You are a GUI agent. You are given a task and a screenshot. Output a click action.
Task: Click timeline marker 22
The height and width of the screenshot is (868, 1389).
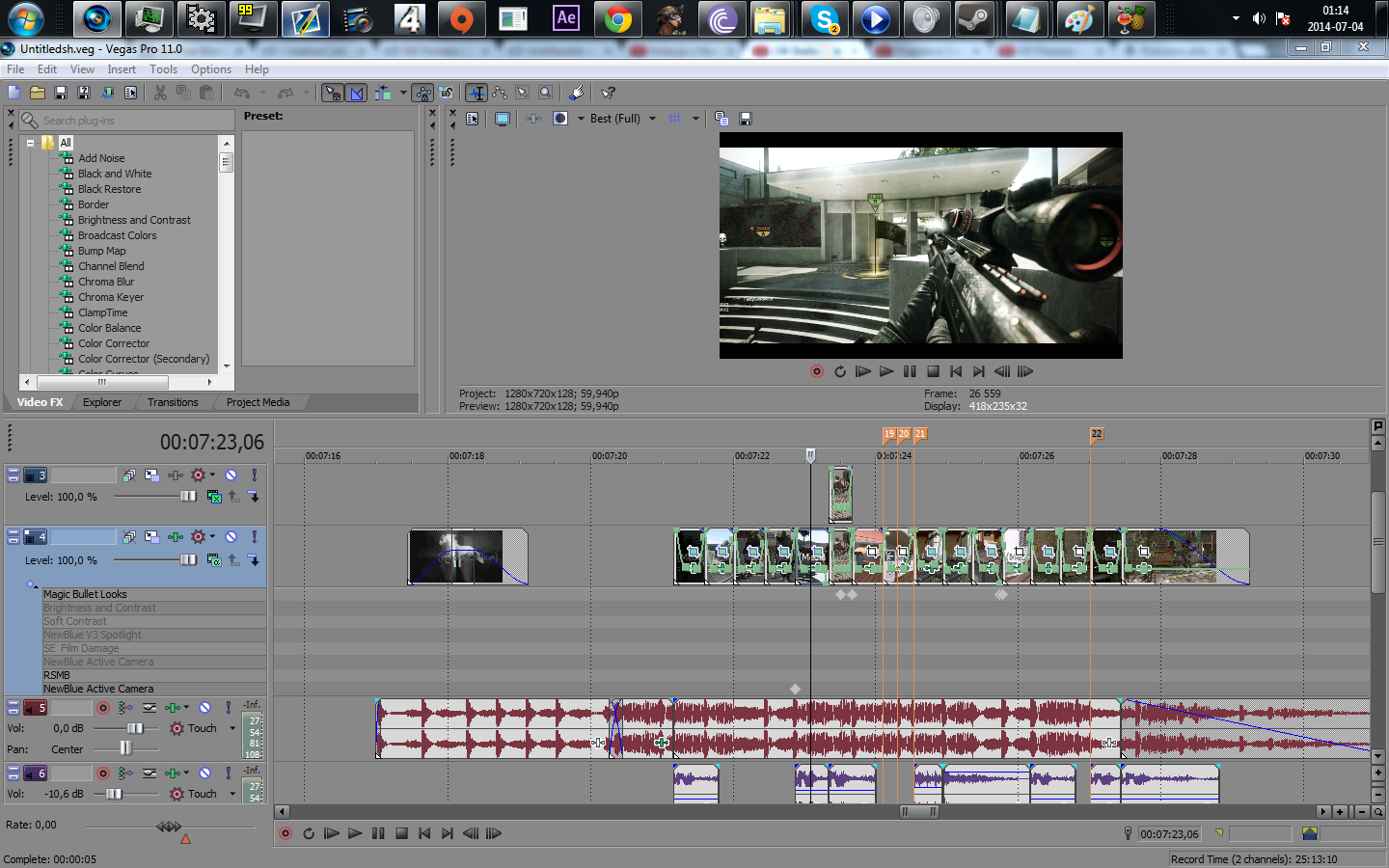(x=1097, y=434)
